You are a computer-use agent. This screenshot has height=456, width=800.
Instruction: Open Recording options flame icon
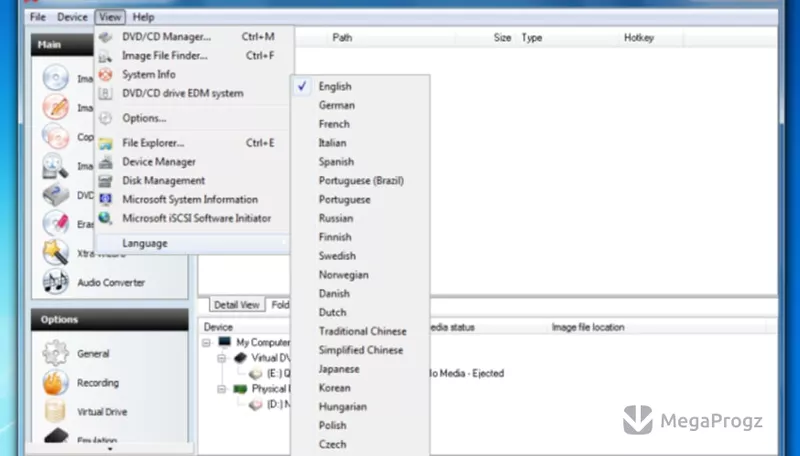(x=56, y=383)
